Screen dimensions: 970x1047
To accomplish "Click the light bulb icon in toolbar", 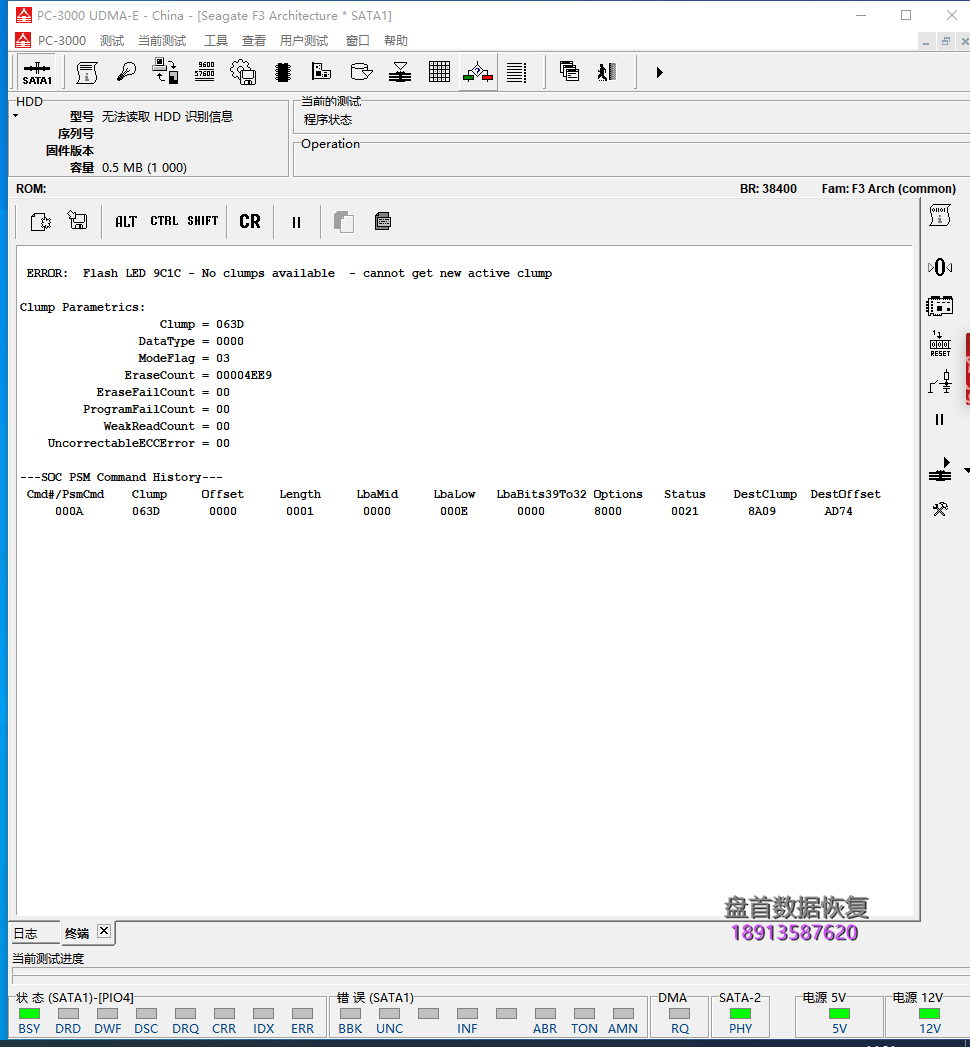I will click(126, 72).
